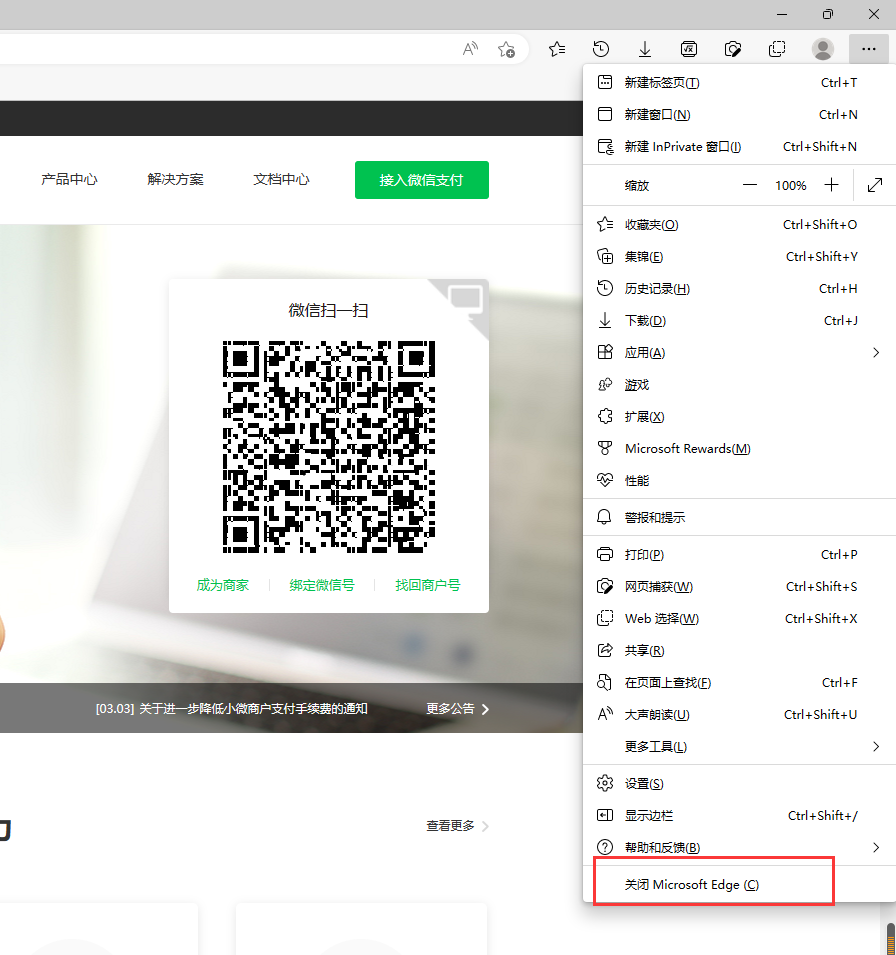Open 集锦 menu entry
The width and height of the screenshot is (896, 955).
[739, 256]
